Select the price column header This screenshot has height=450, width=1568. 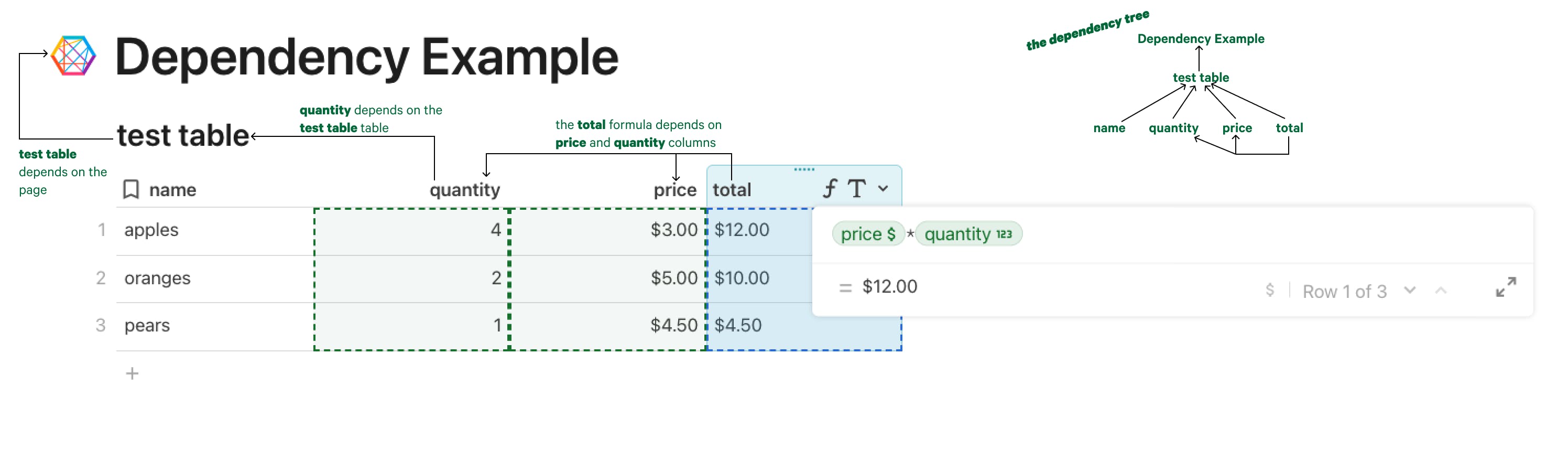click(674, 190)
